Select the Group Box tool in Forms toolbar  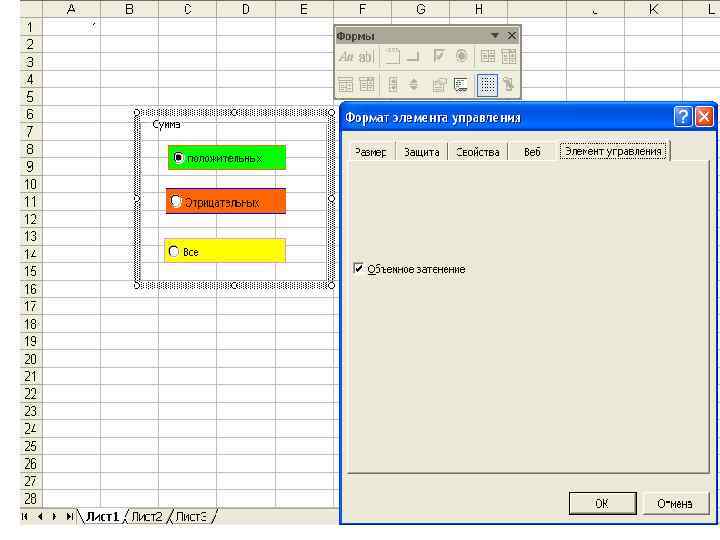[x=393, y=57]
